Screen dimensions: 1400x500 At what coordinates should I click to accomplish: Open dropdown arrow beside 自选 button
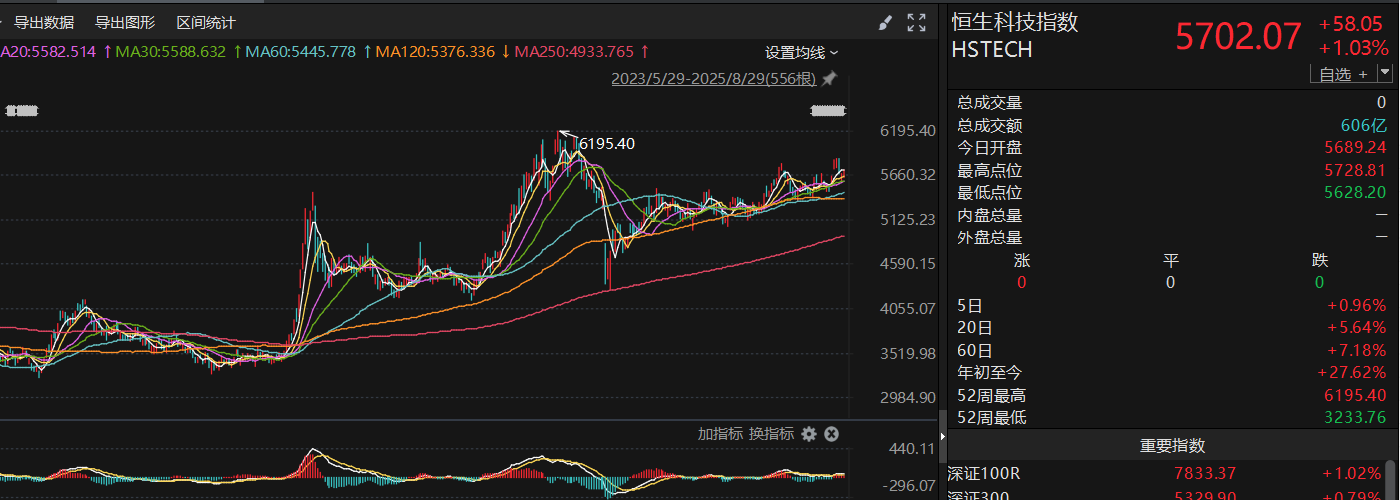[1385, 73]
